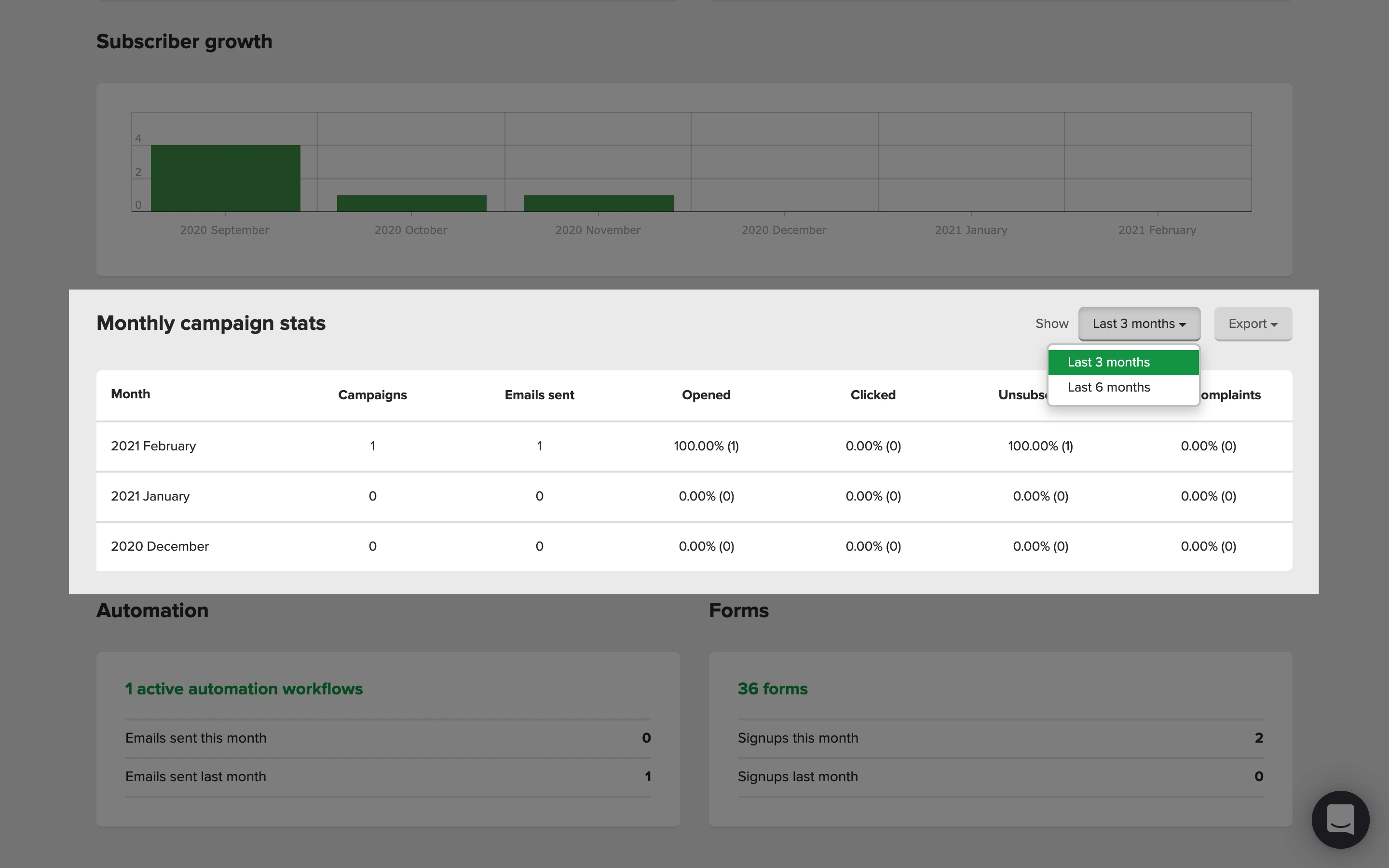The width and height of the screenshot is (1389, 868).
Task: Open the 36 forms link
Action: (772, 688)
